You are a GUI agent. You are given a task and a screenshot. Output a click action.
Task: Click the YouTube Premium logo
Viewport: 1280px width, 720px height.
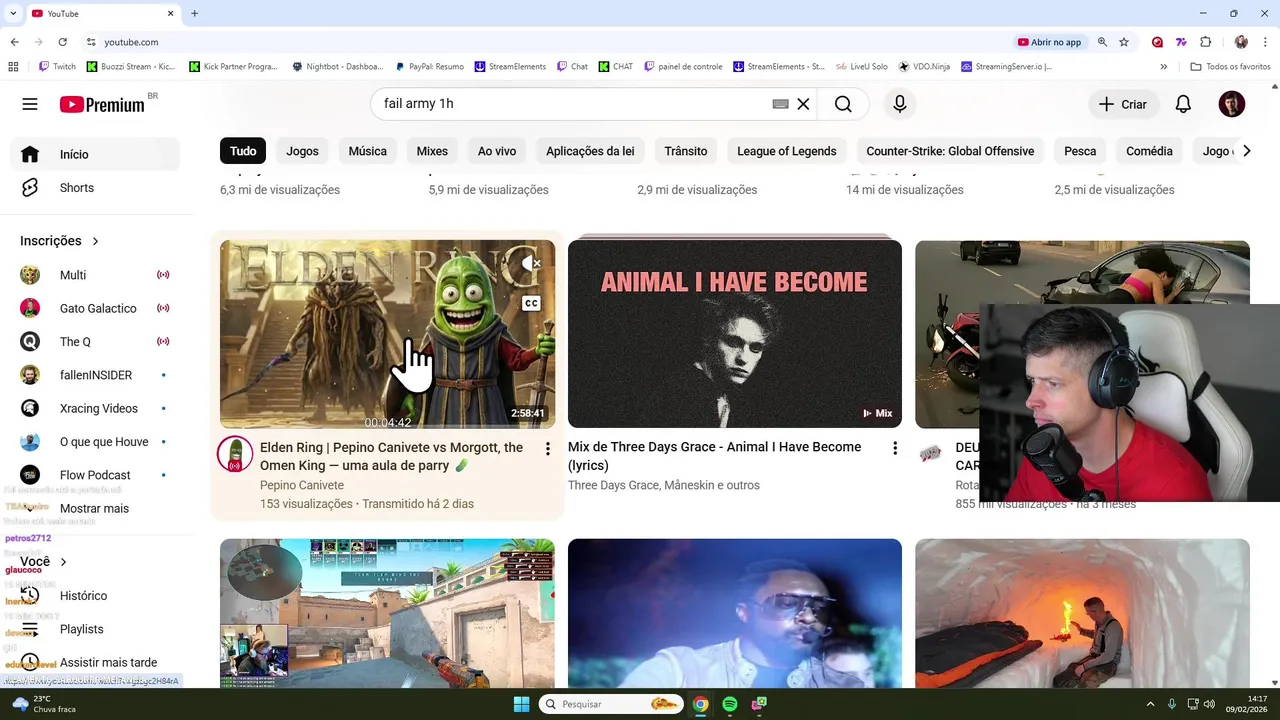[102, 104]
